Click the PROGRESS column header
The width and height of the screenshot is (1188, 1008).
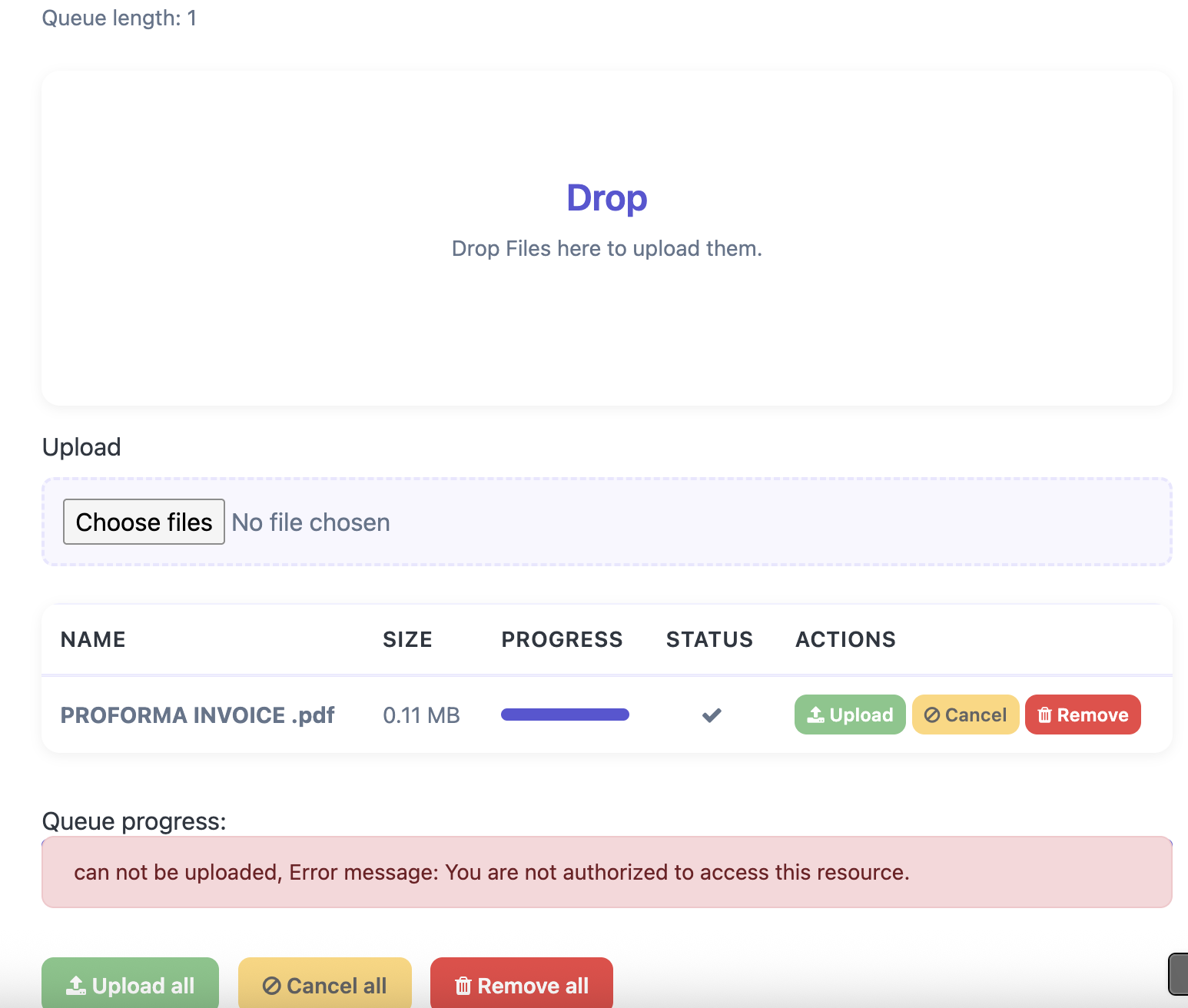(562, 639)
